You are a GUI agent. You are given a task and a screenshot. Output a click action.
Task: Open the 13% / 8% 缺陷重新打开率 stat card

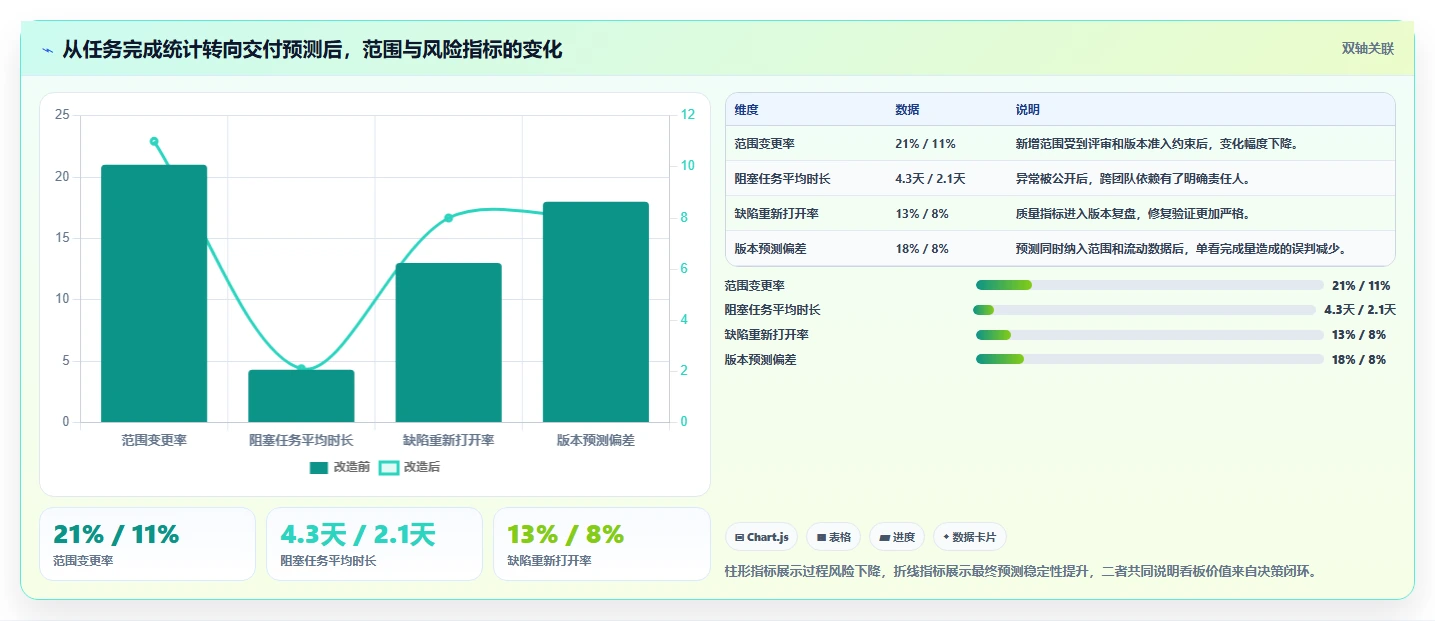(601, 544)
